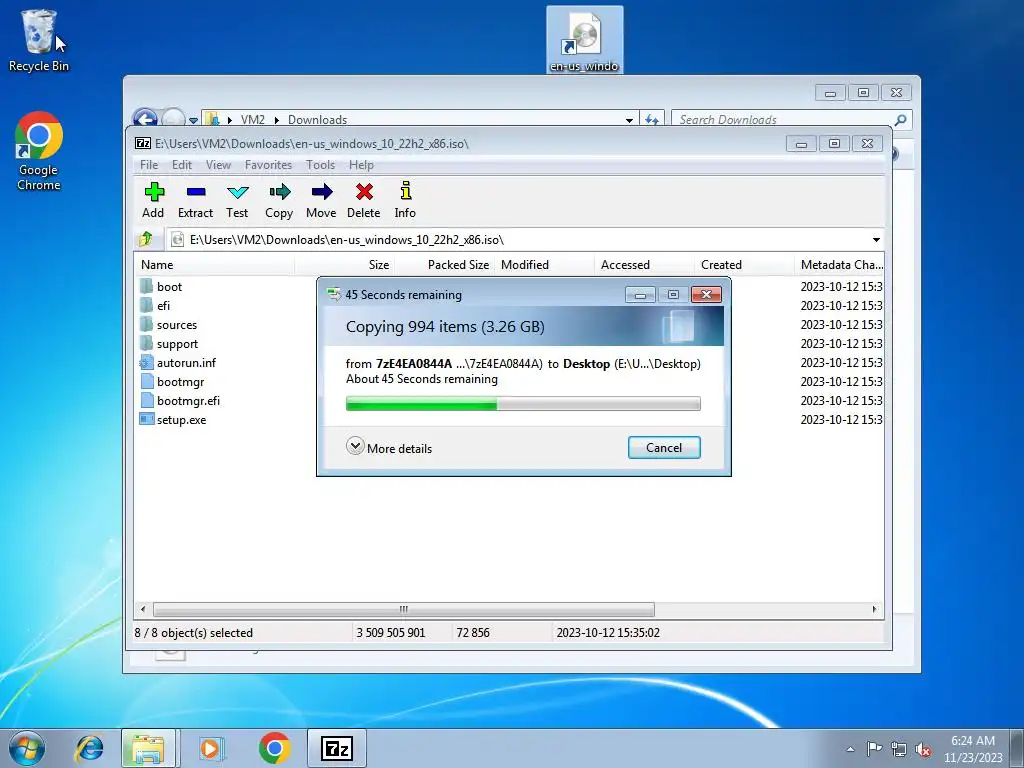This screenshot has height=768, width=1024.
Task: Click the taskbar clock showing 6:24 AM
Action: [972, 749]
